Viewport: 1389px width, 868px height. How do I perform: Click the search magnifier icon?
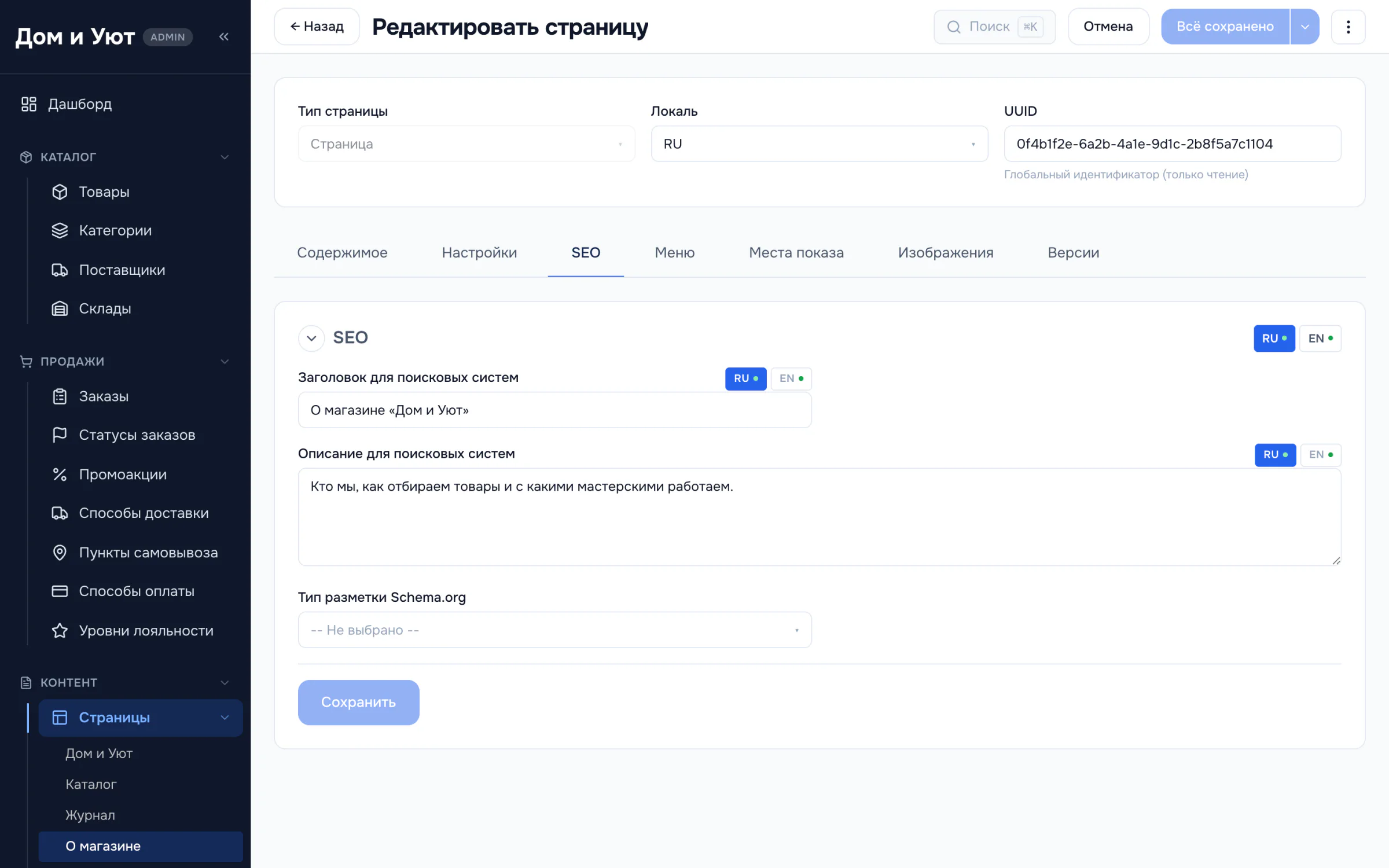pos(954,27)
